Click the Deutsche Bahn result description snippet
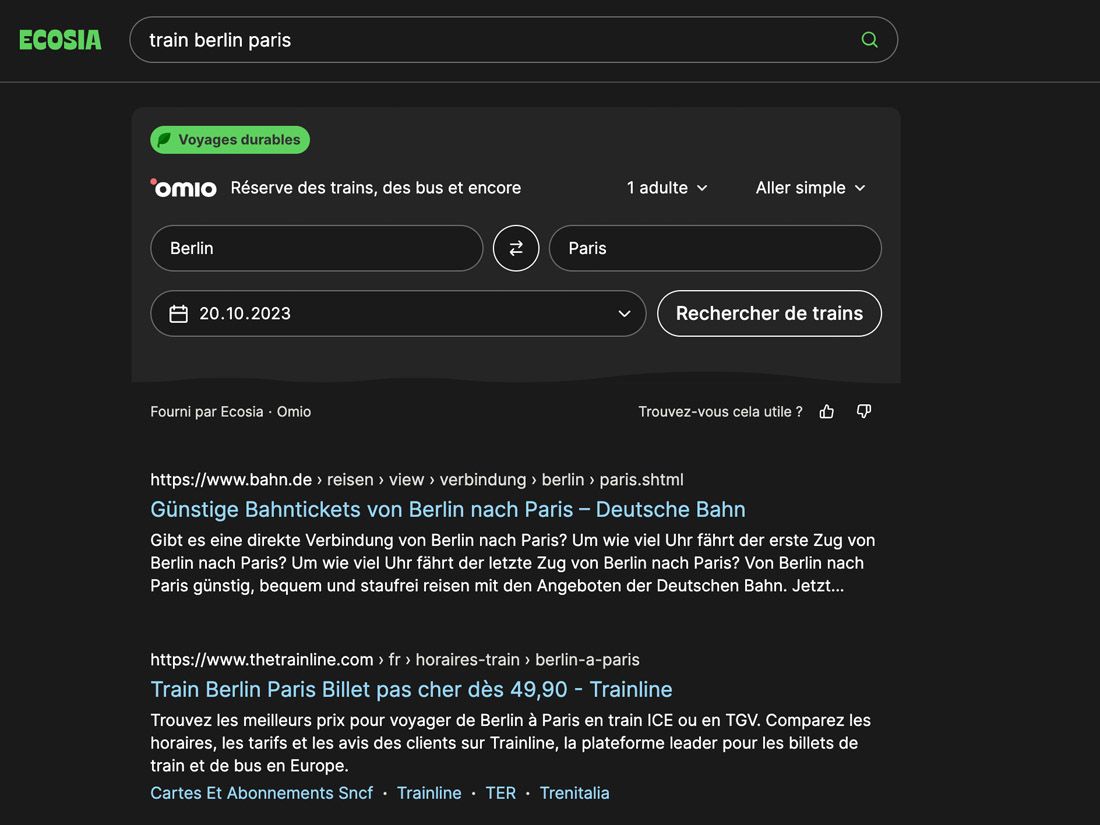 (513, 563)
